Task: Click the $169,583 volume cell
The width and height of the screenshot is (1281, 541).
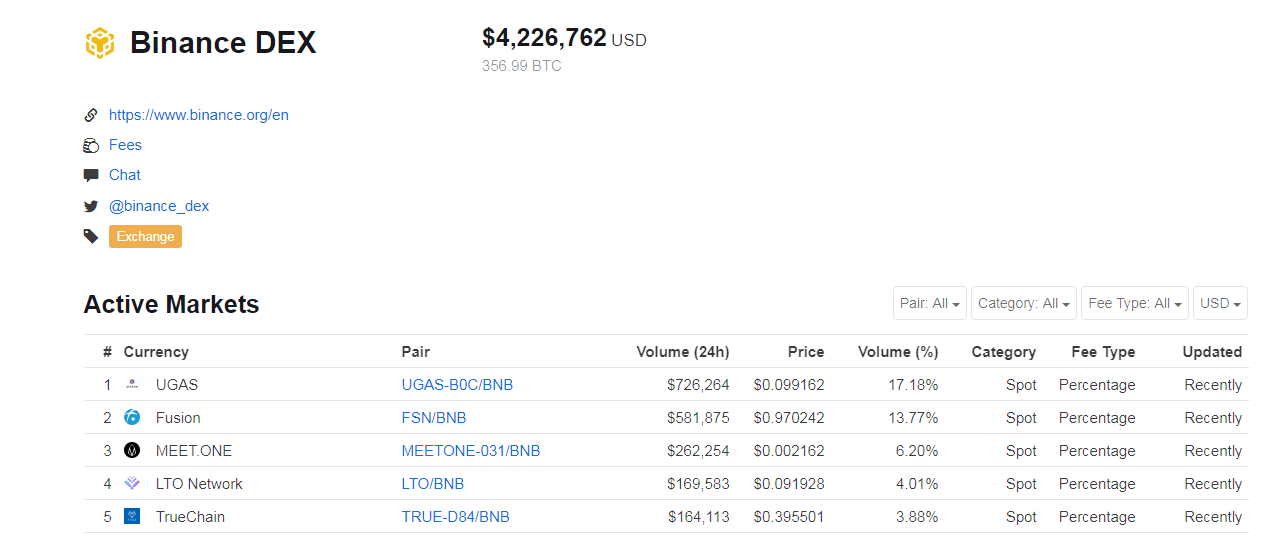Action: (698, 484)
